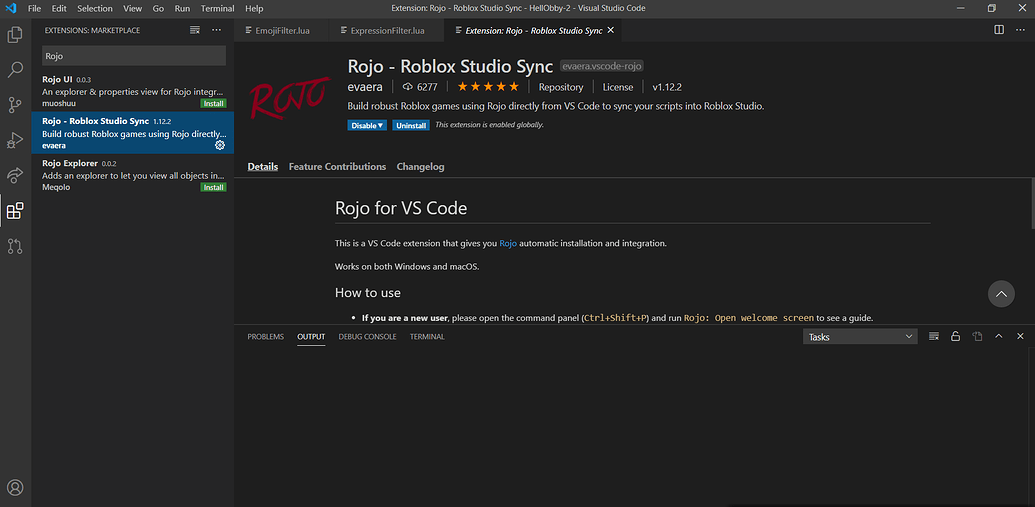Open the pull requests view icon

[x=15, y=246]
